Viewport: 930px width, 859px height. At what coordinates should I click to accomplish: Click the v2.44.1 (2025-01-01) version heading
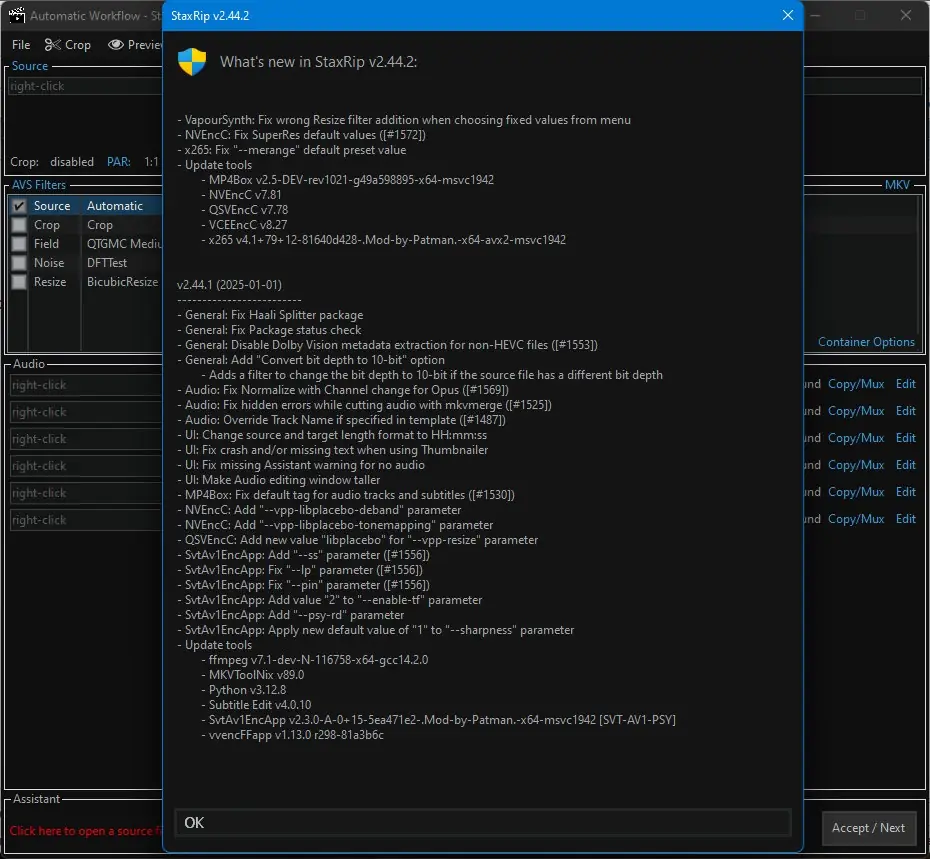tap(229, 285)
